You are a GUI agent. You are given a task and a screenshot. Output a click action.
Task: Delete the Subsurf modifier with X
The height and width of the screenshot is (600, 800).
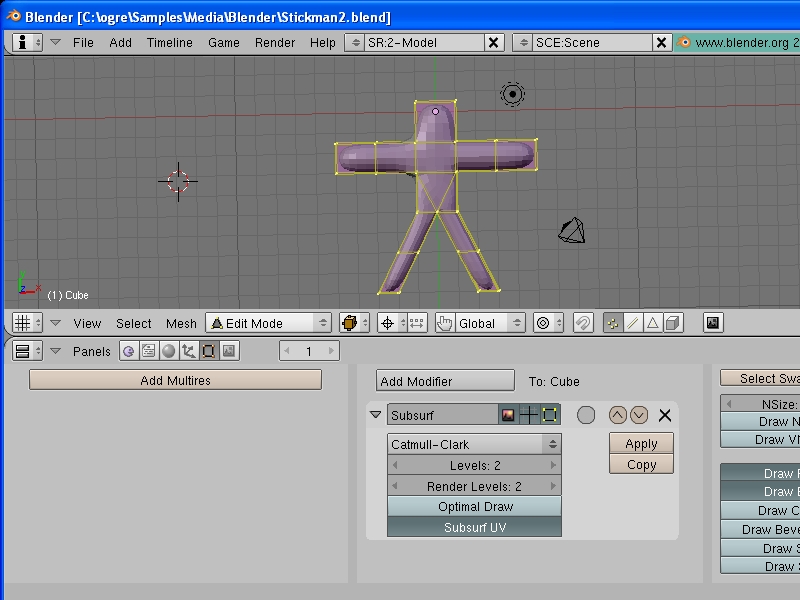pyautogui.click(x=665, y=415)
